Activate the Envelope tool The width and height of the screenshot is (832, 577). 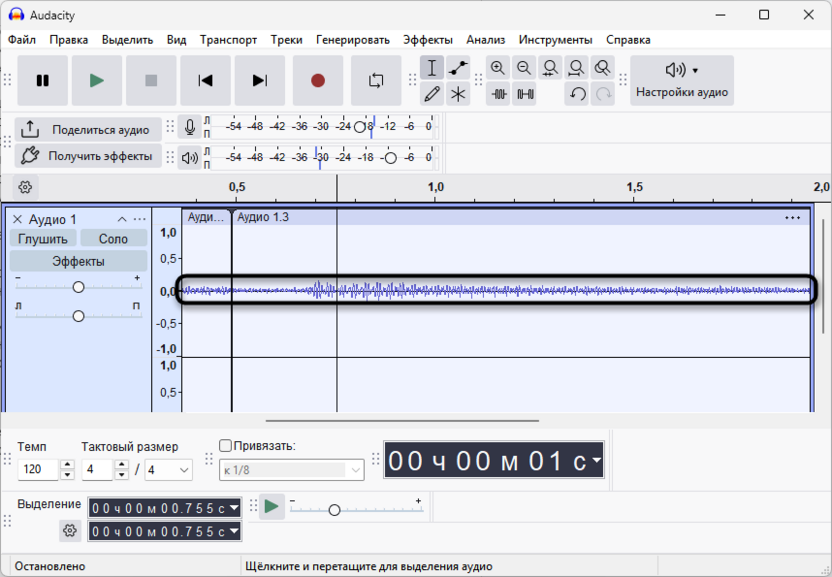tap(458, 68)
